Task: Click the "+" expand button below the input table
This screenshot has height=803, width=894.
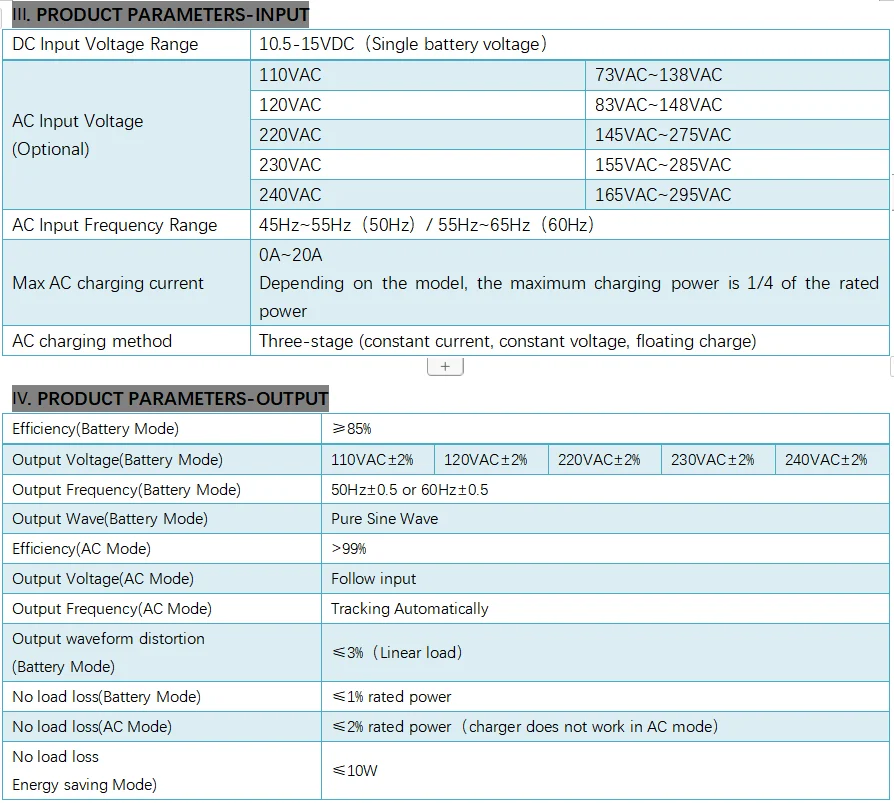Action: click(443, 365)
